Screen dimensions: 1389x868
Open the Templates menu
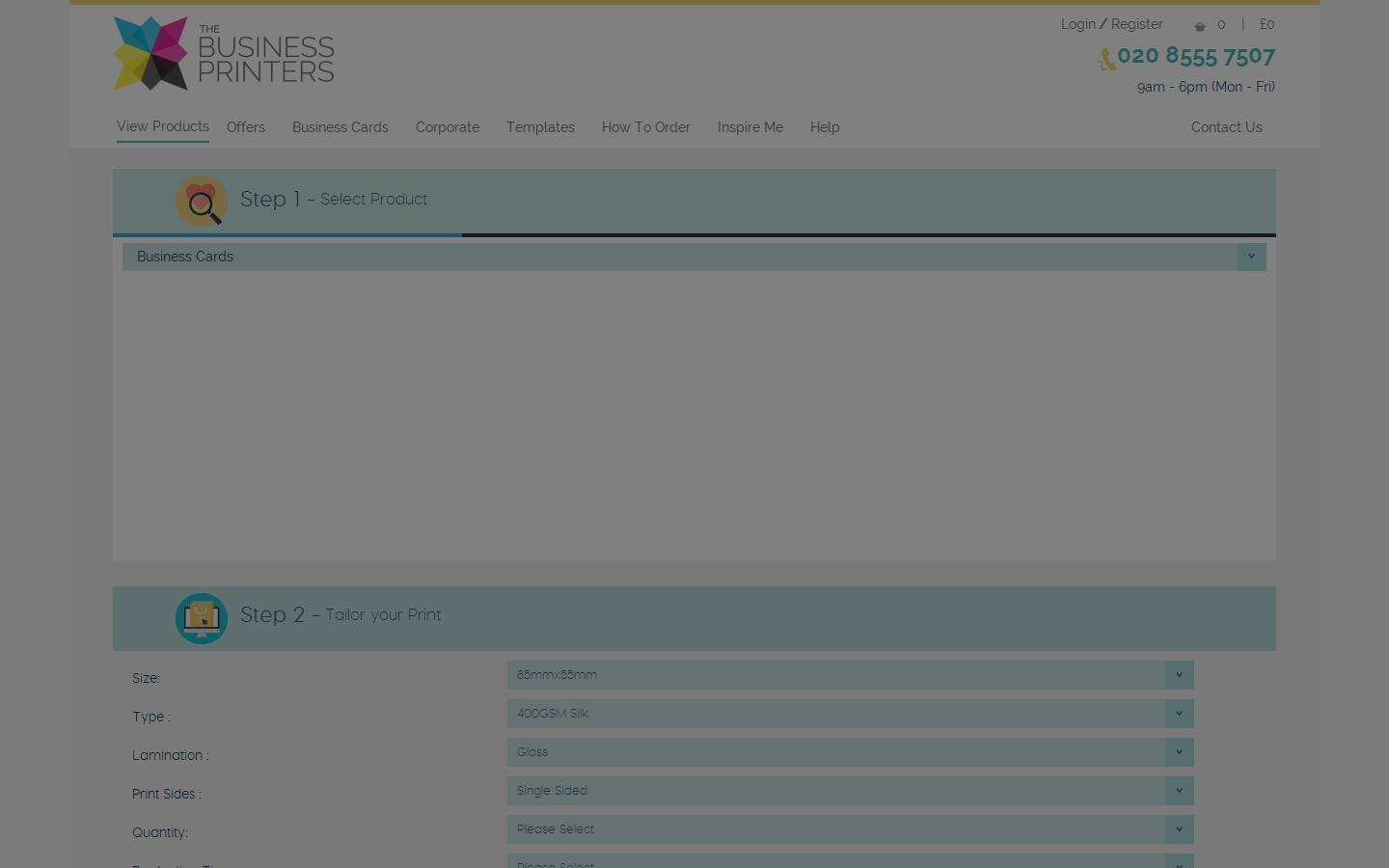click(x=540, y=127)
